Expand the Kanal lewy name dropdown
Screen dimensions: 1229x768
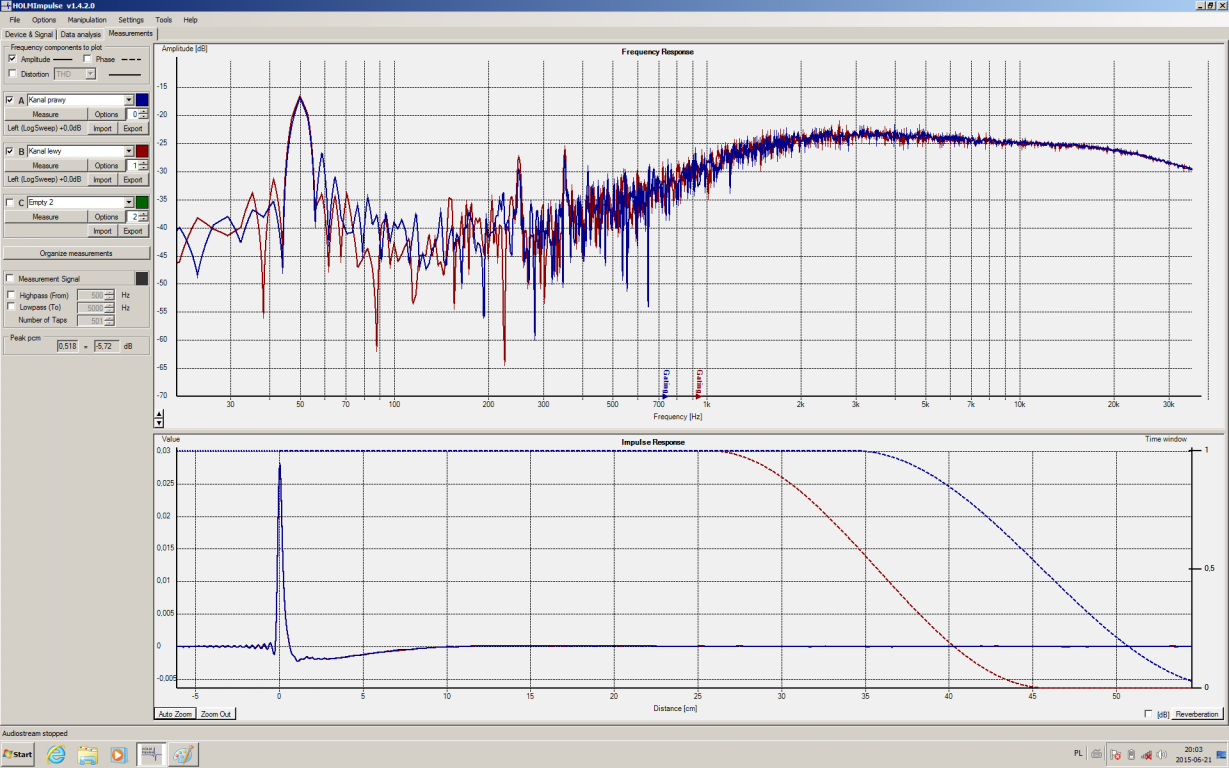pyautogui.click(x=129, y=151)
